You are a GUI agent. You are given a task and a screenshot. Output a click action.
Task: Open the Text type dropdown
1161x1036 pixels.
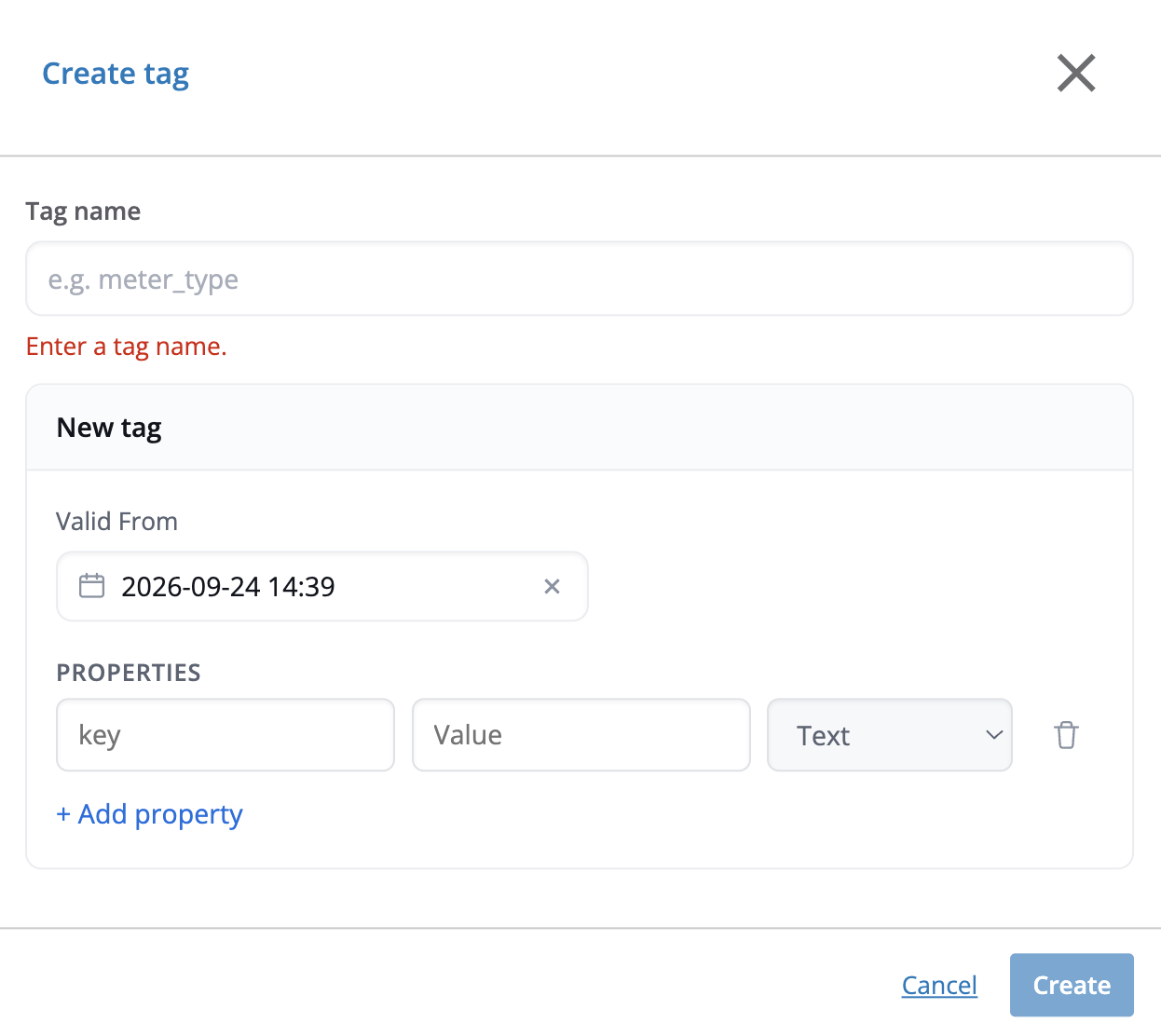pyautogui.click(x=889, y=735)
